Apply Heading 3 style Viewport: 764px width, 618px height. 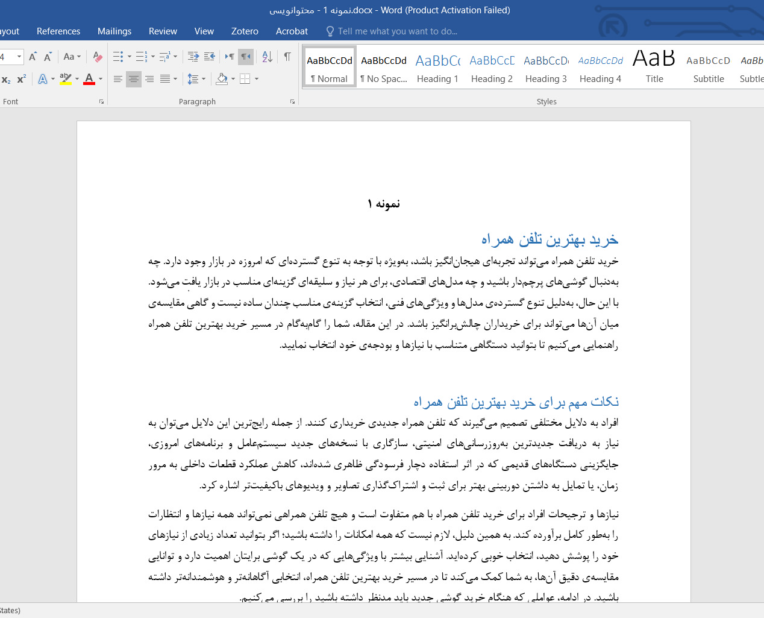click(x=546, y=67)
